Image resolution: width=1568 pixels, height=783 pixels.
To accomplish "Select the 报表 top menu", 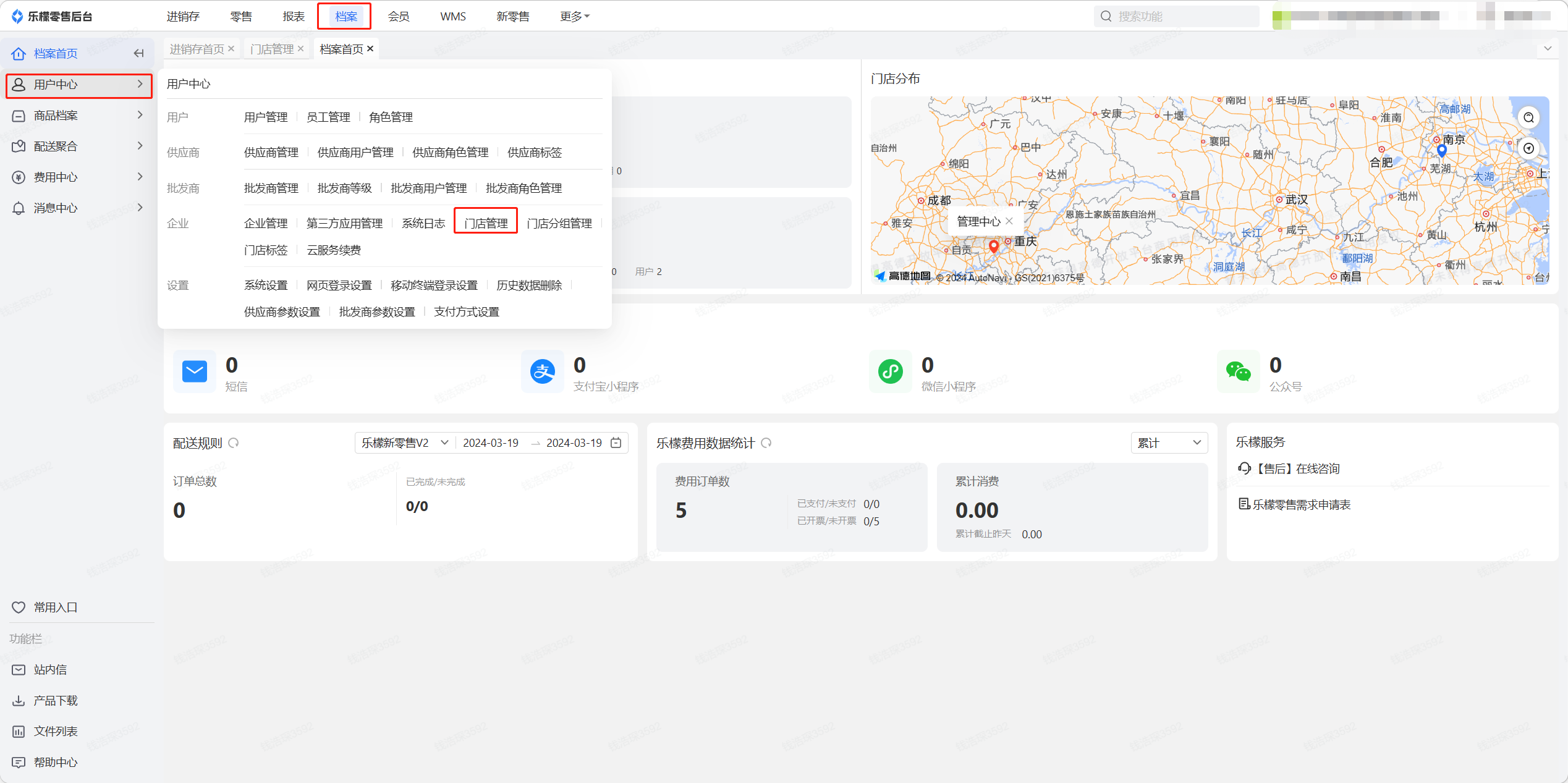I will tap(294, 17).
